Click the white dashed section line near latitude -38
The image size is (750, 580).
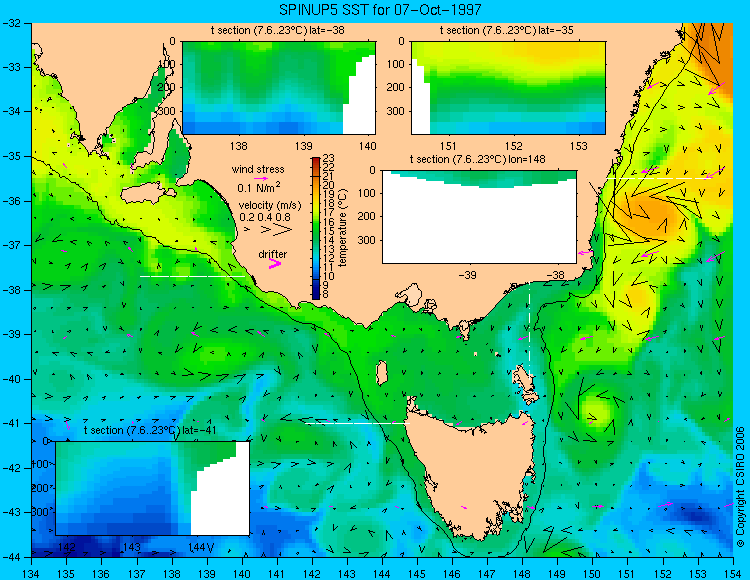192,276
